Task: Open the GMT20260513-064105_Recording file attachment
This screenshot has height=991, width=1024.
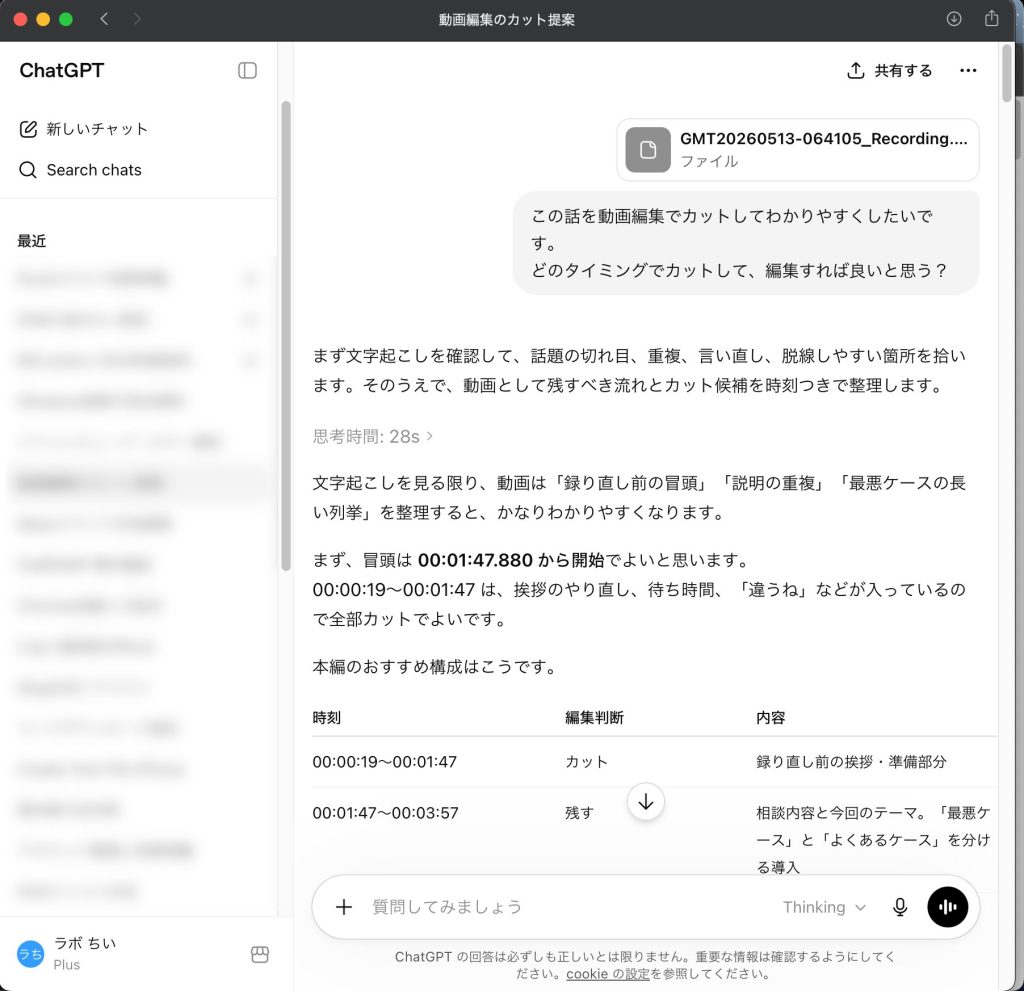Action: 797,150
